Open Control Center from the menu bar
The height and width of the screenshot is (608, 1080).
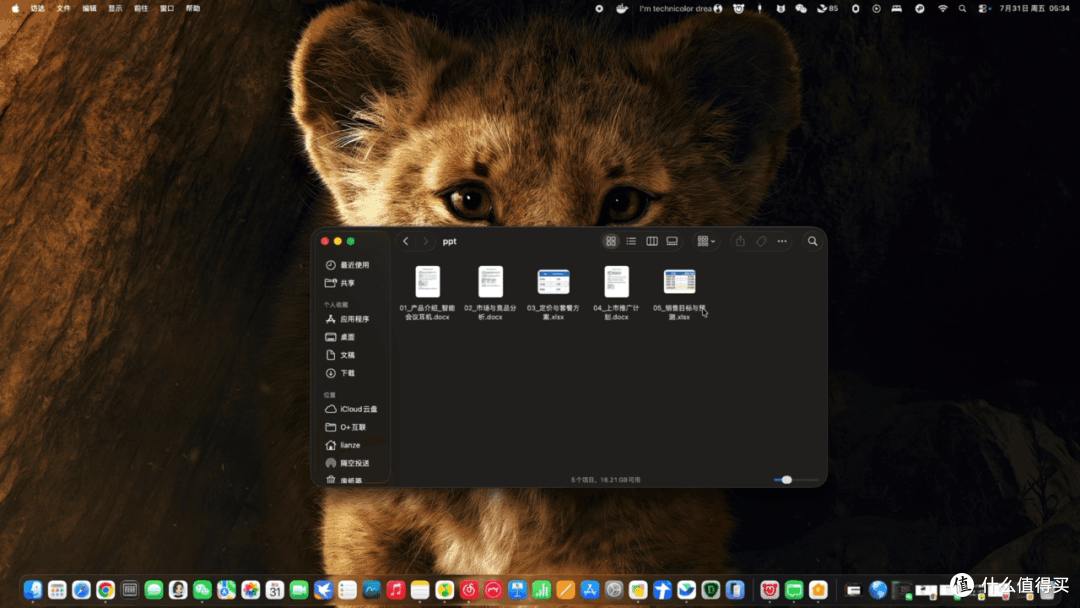[984, 8]
